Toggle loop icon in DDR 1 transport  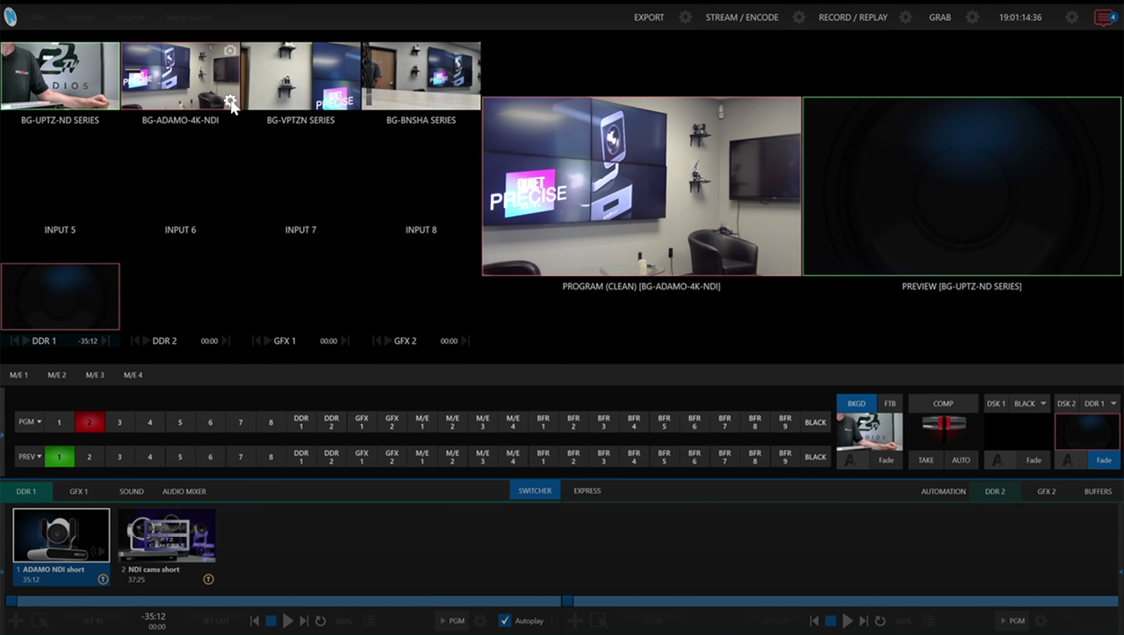(x=320, y=621)
